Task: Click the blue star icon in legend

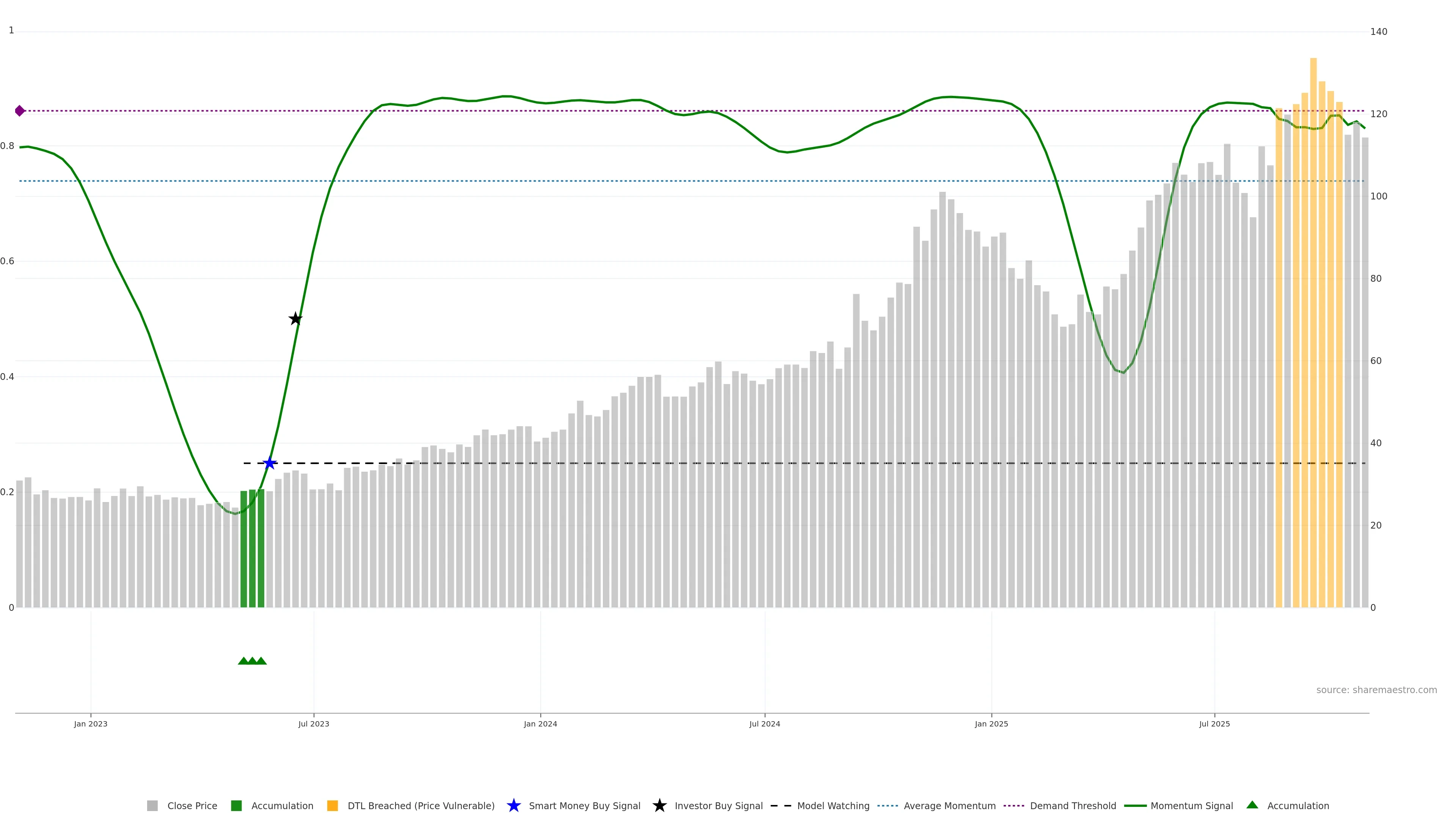Action: tap(513, 805)
